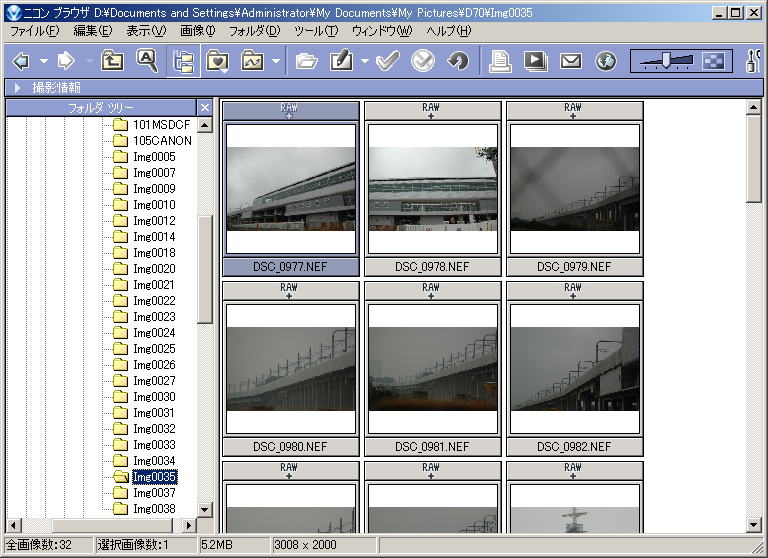Image resolution: width=768 pixels, height=558 pixels.
Task: Click the edit pencil toolbar icon
Action: point(341,61)
